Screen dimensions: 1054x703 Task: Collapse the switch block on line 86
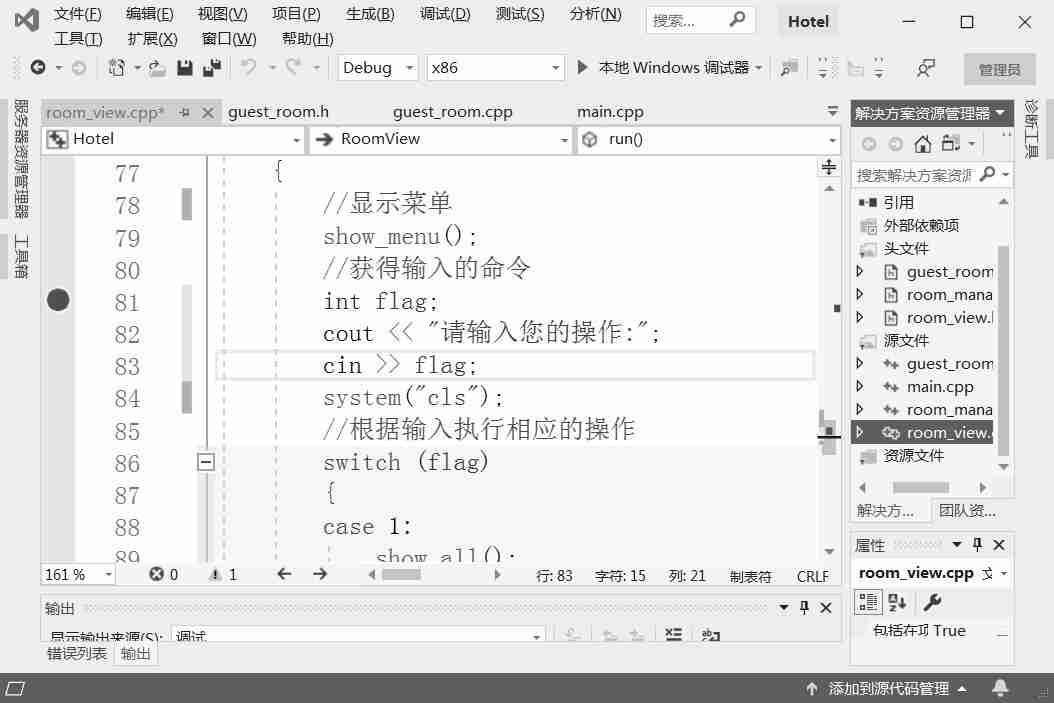(x=206, y=462)
